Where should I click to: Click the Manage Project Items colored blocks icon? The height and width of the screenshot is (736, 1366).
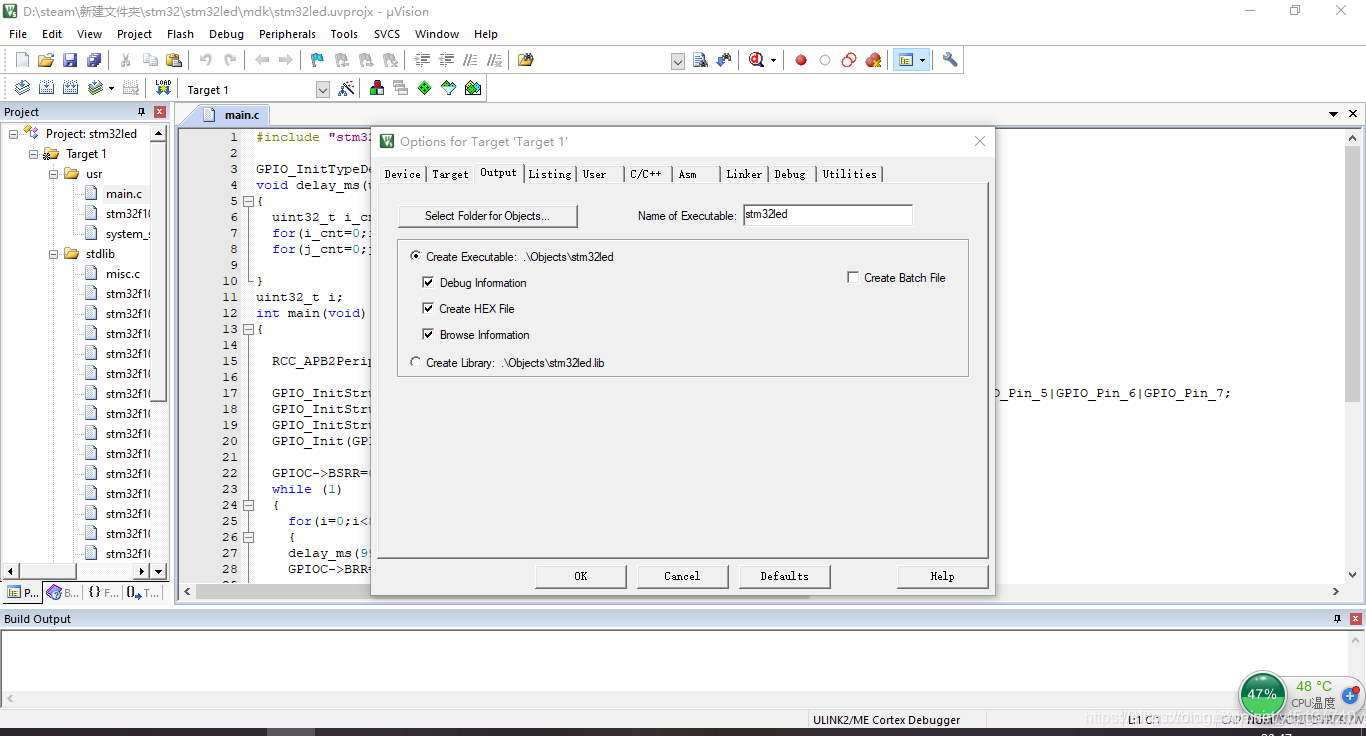point(377,88)
